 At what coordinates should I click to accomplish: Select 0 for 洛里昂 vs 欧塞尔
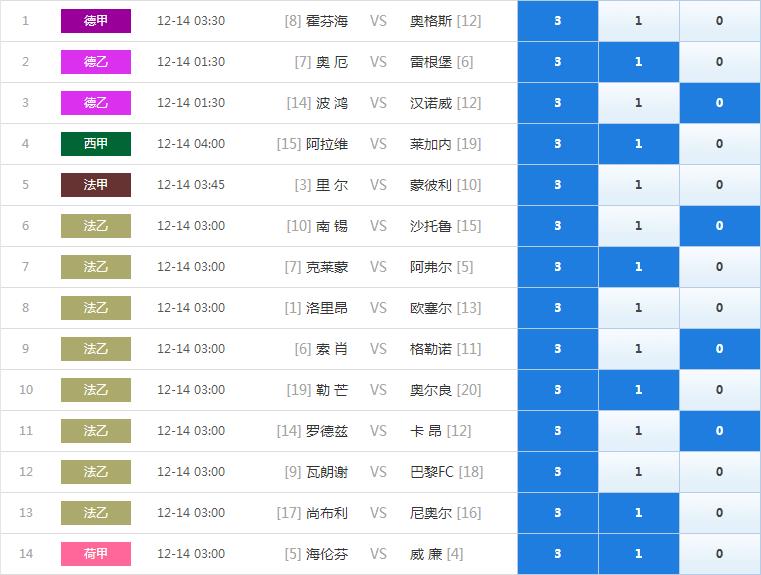tap(720, 308)
